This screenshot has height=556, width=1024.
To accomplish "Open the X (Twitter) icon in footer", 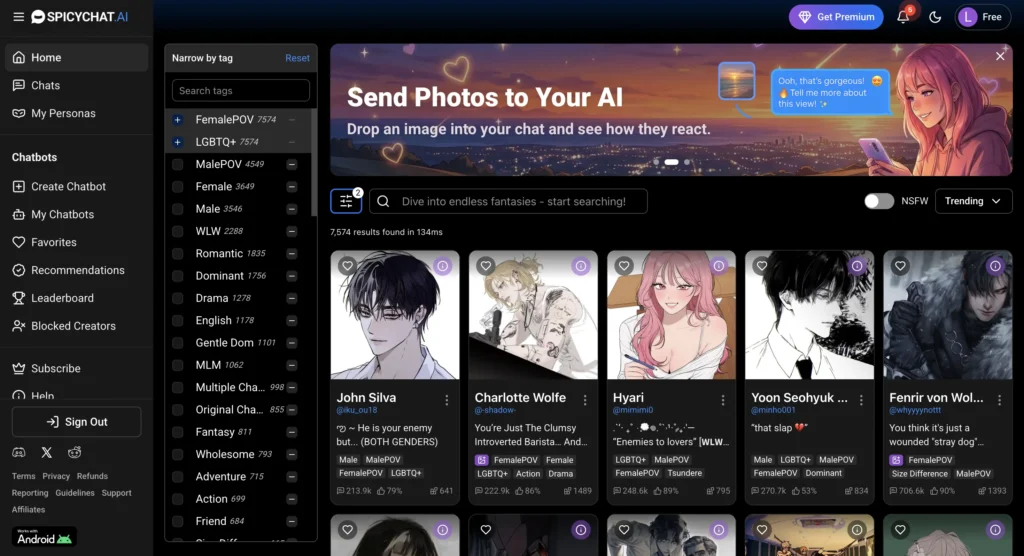I will [46, 452].
